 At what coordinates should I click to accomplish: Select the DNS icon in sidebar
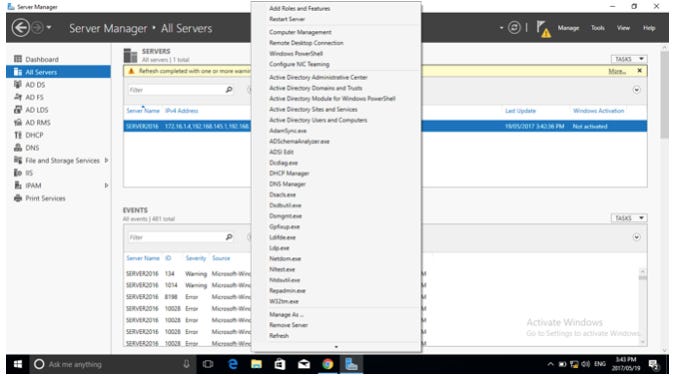[x=18, y=148]
